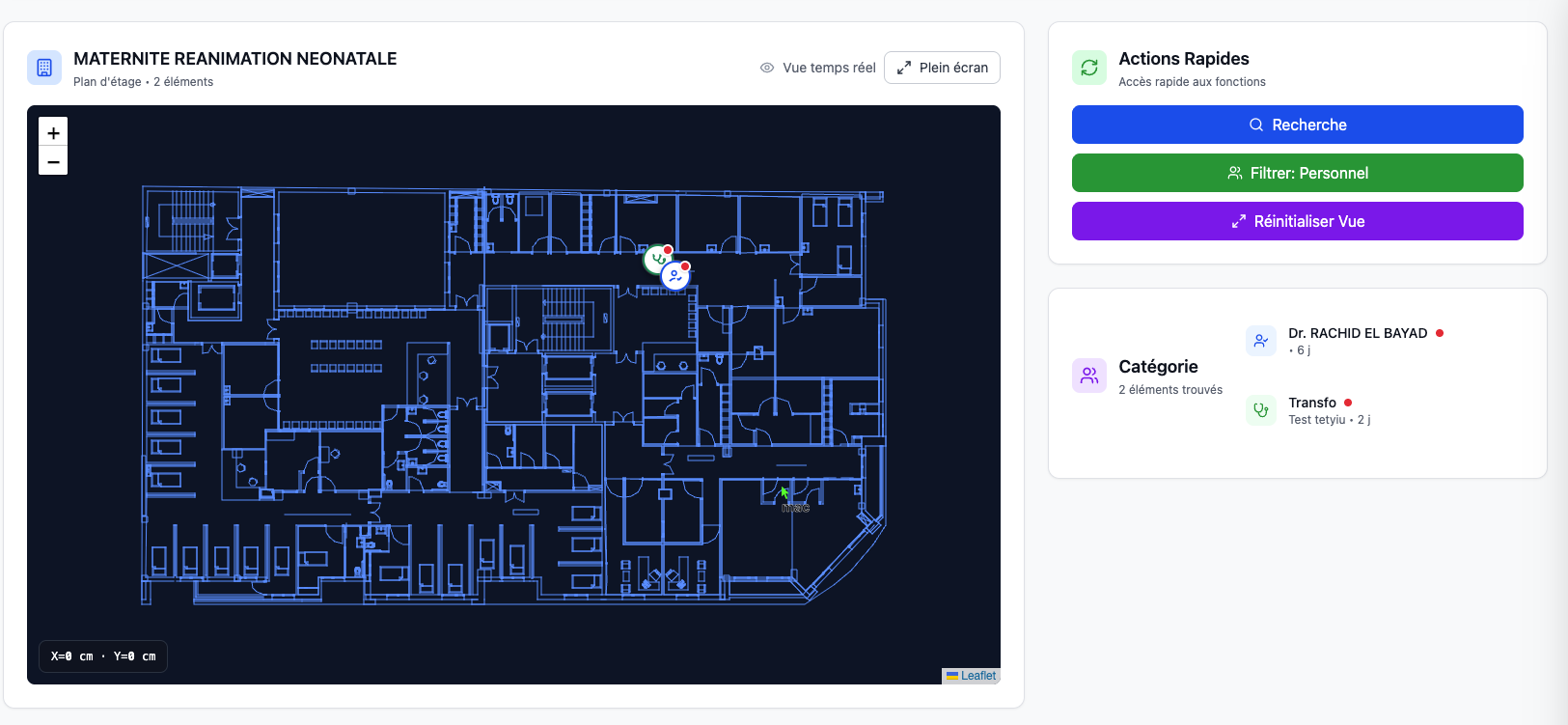
Task: Click the building icon beside the floor title
Action: coord(44,68)
